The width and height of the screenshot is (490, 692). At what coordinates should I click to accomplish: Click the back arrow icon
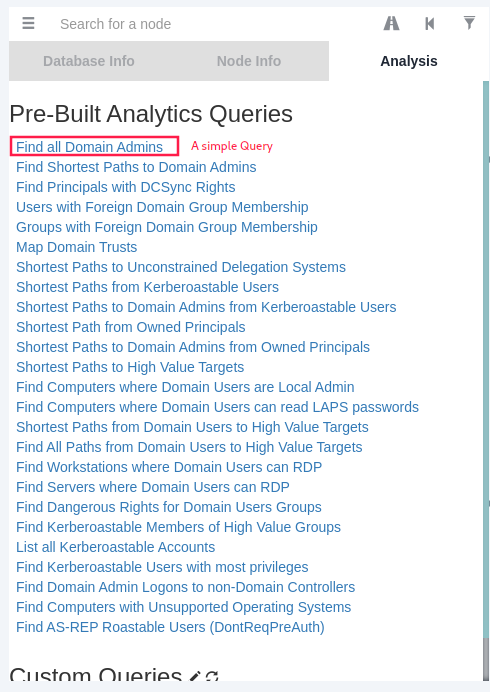coord(430,23)
